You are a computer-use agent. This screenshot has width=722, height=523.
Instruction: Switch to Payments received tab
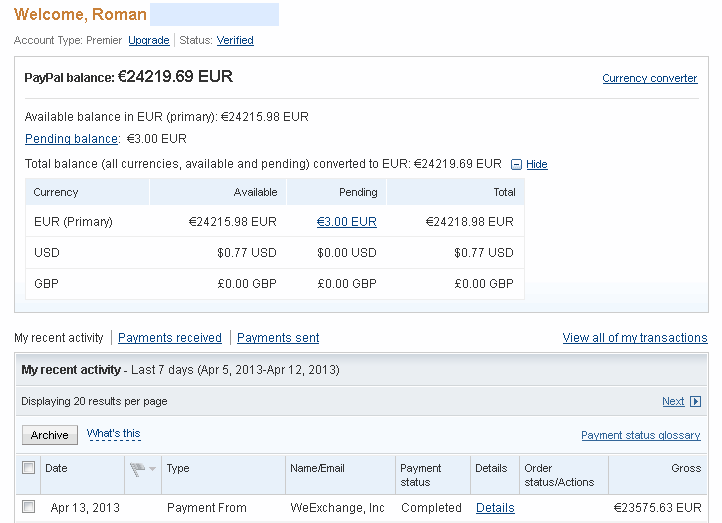coord(170,337)
